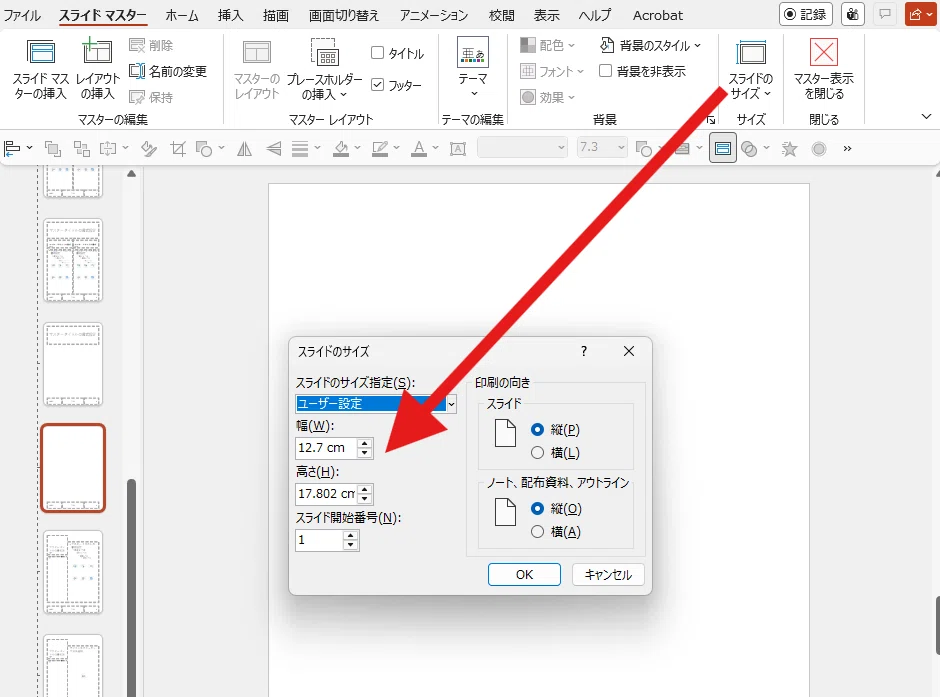Click the shape outline pen icon
The image size is (940, 697).
[380, 148]
